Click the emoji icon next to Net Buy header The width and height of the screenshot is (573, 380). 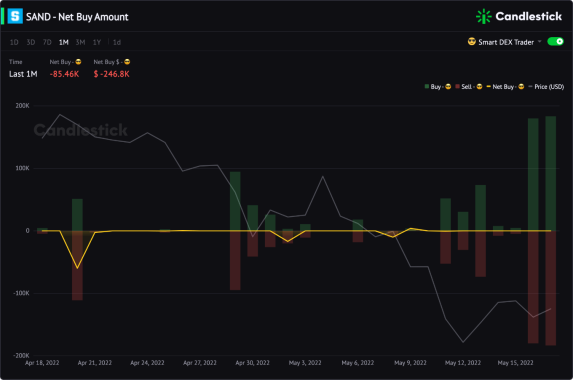(78, 62)
